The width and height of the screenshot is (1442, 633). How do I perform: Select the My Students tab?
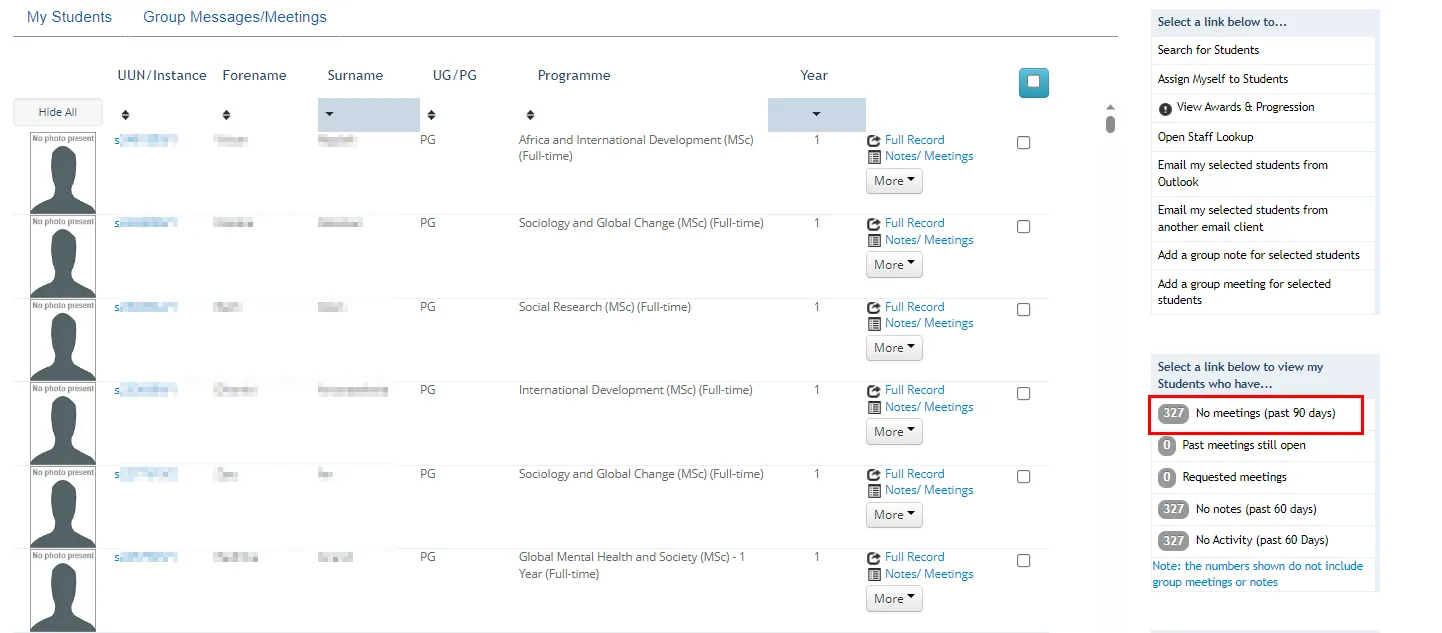(69, 16)
